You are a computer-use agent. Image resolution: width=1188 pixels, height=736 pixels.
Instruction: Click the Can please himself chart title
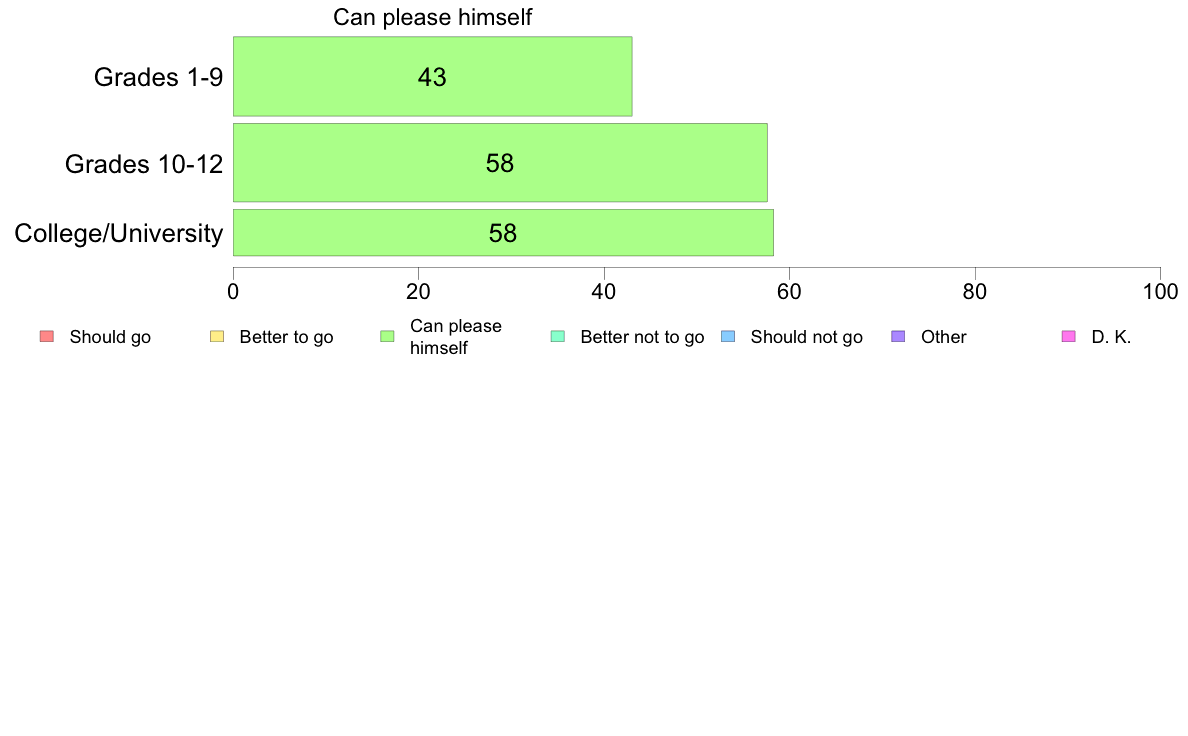pyautogui.click(x=433, y=17)
